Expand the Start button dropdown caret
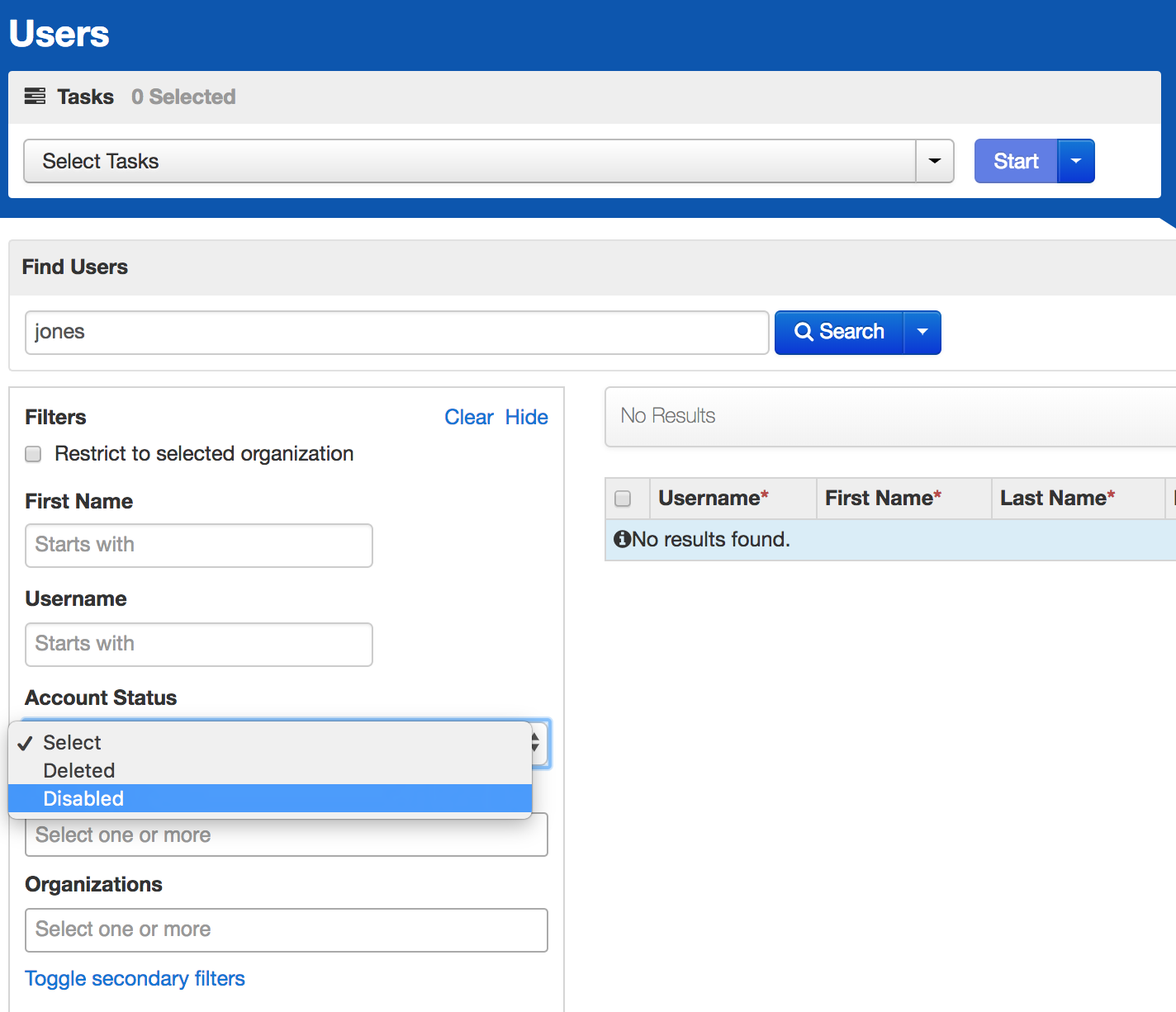The image size is (1176, 1012). tap(1075, 161)
